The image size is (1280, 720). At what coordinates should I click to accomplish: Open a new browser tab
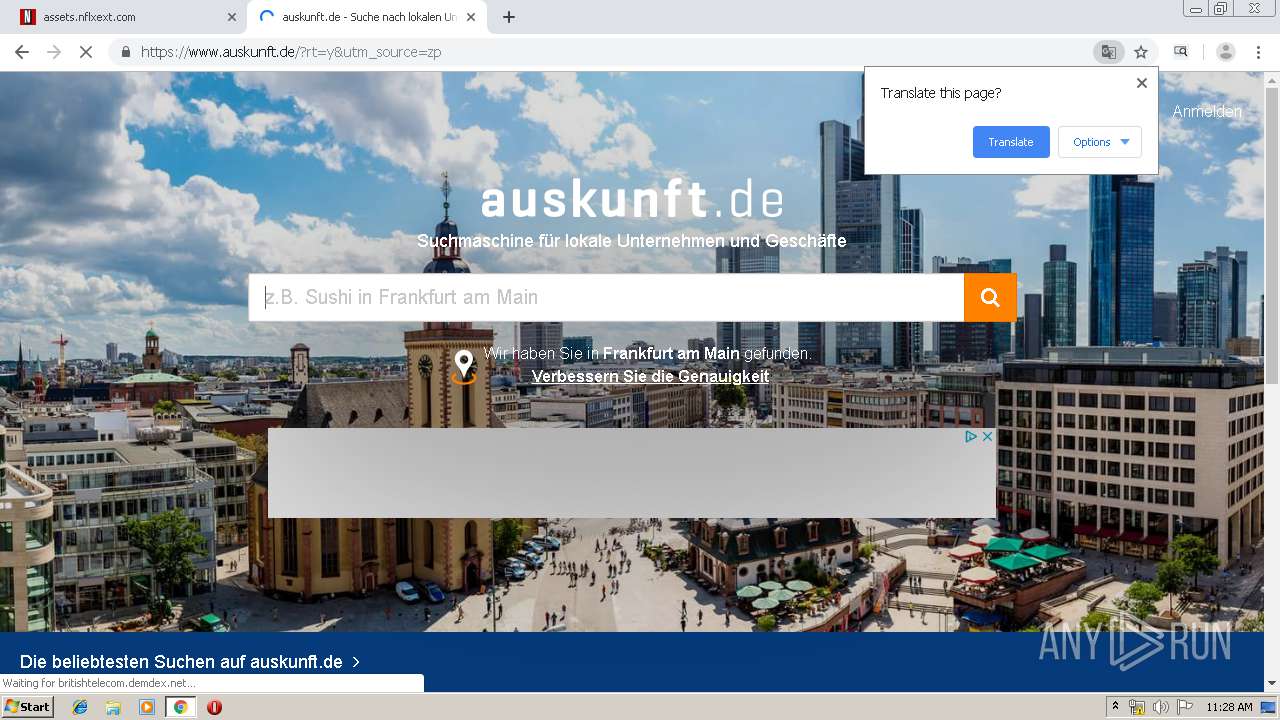509,17
